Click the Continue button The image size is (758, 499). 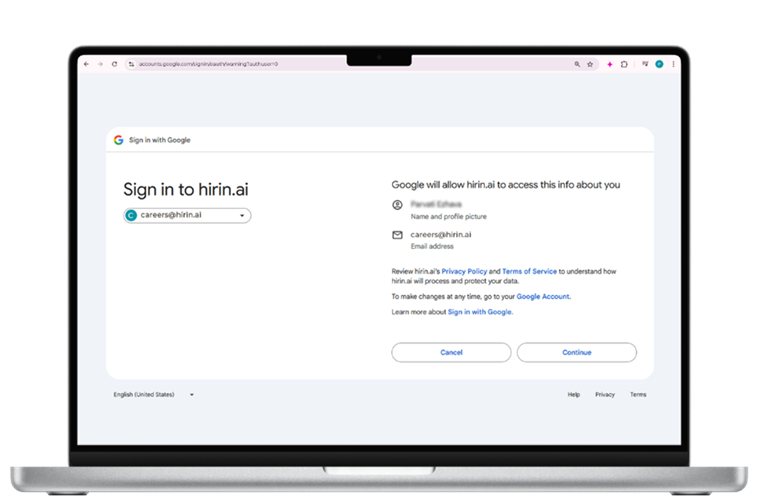pyautogui.click(x=576, y=352)
